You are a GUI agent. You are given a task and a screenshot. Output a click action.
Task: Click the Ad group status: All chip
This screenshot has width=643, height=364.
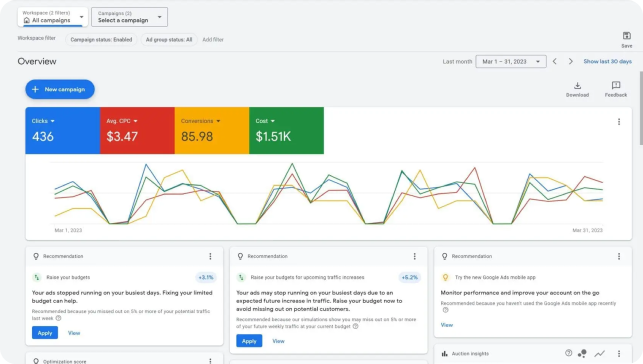(169, 40)
